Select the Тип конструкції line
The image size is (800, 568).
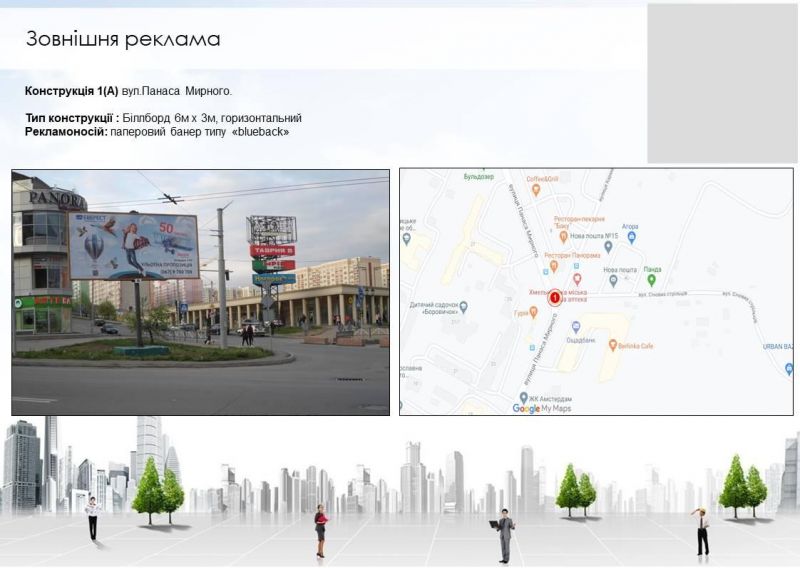(163, 118)
